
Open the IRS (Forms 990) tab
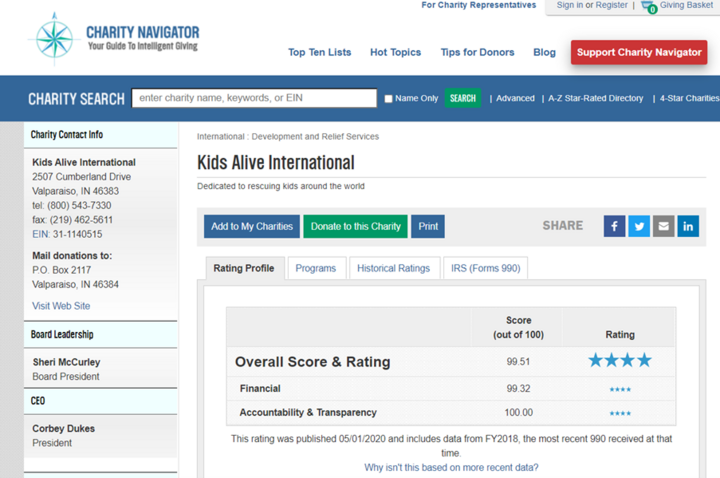click(485, 268)
